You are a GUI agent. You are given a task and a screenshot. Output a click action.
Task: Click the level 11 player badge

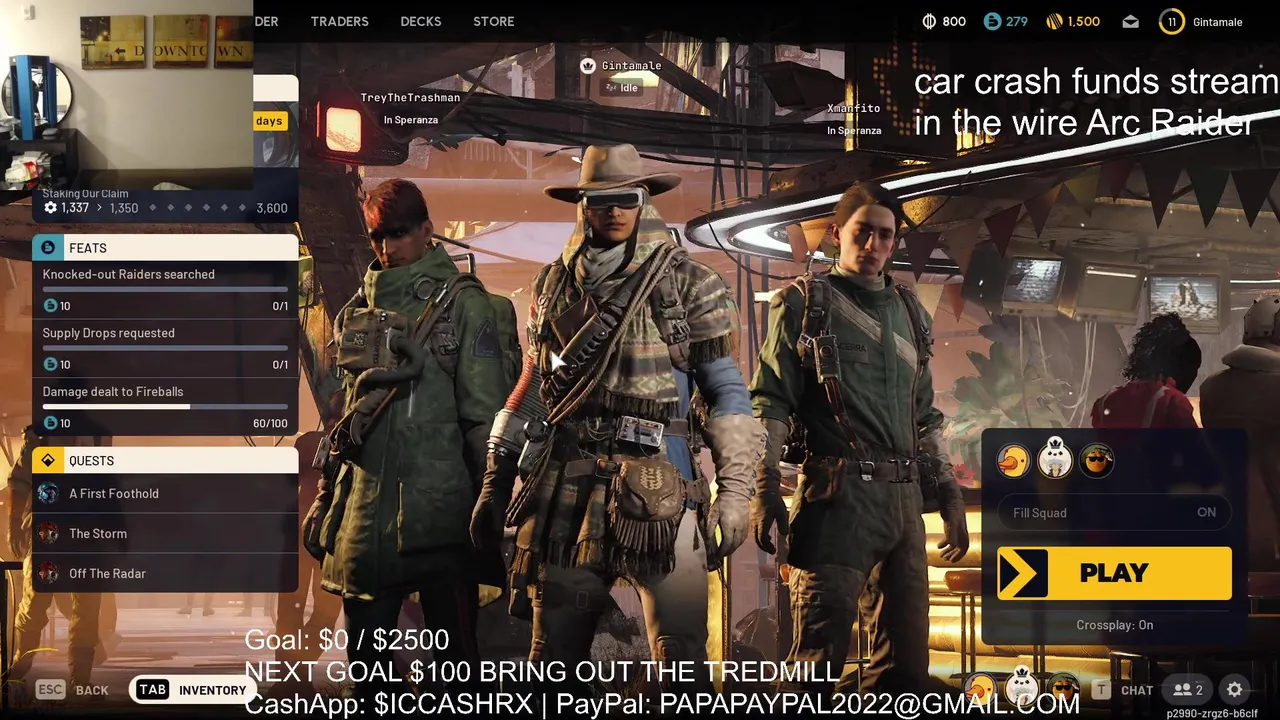tap(1172, 21)
